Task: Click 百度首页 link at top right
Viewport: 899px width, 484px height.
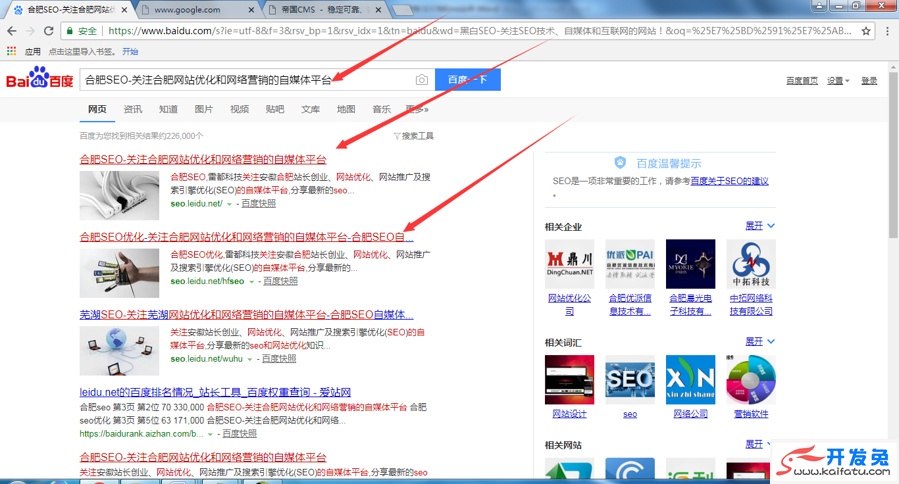Action: (x=802, y=81)
